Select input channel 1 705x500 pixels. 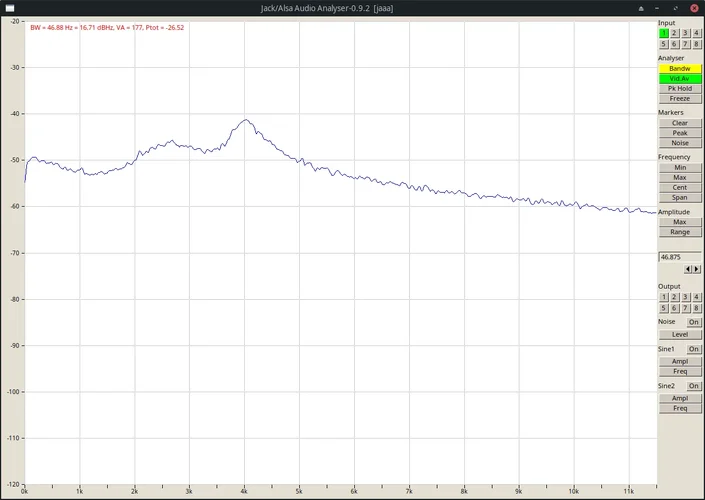pos(664,33)
